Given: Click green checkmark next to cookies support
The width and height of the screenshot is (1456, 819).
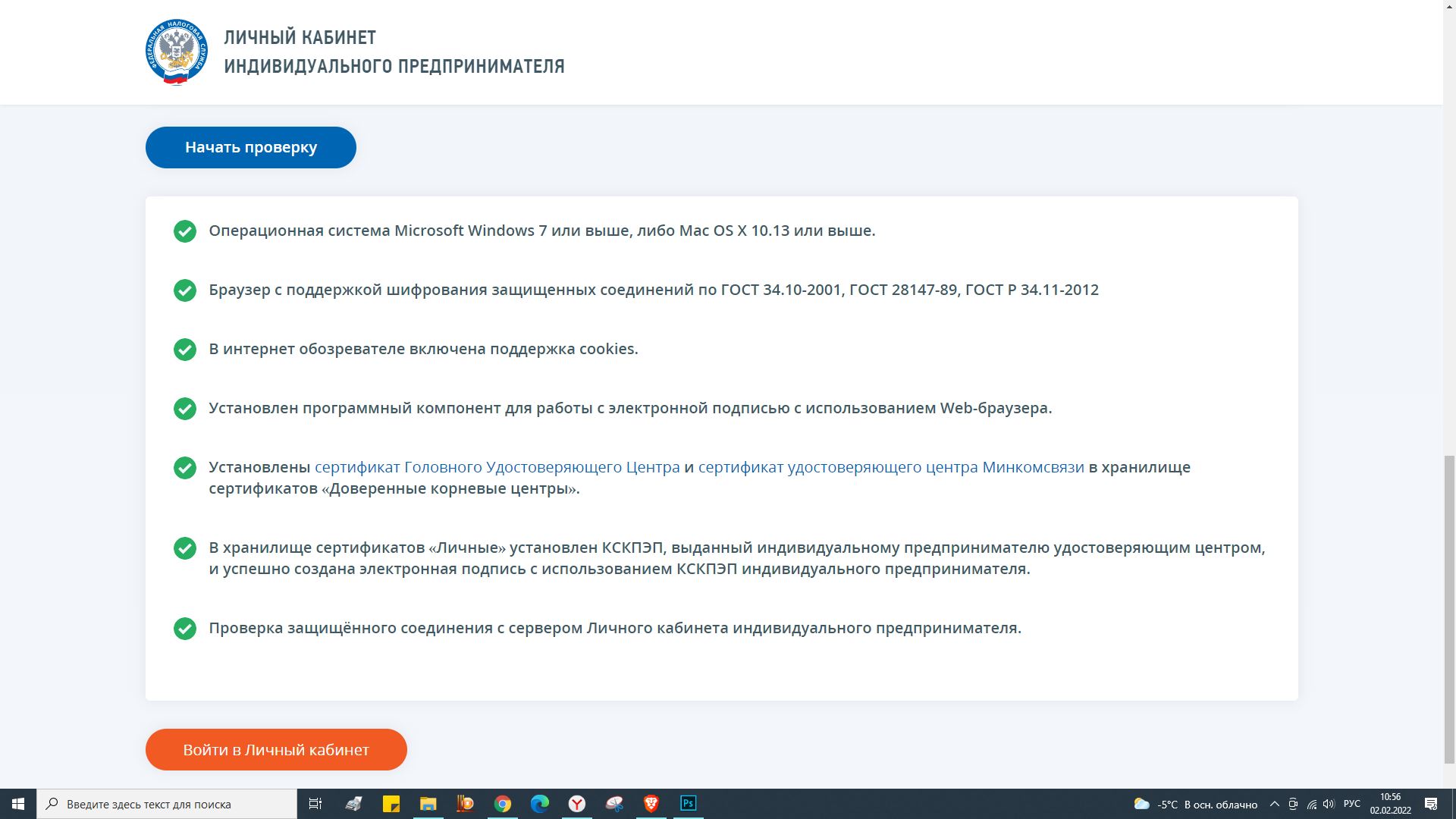Looking at the screenshot, I should tap(185, 350).
